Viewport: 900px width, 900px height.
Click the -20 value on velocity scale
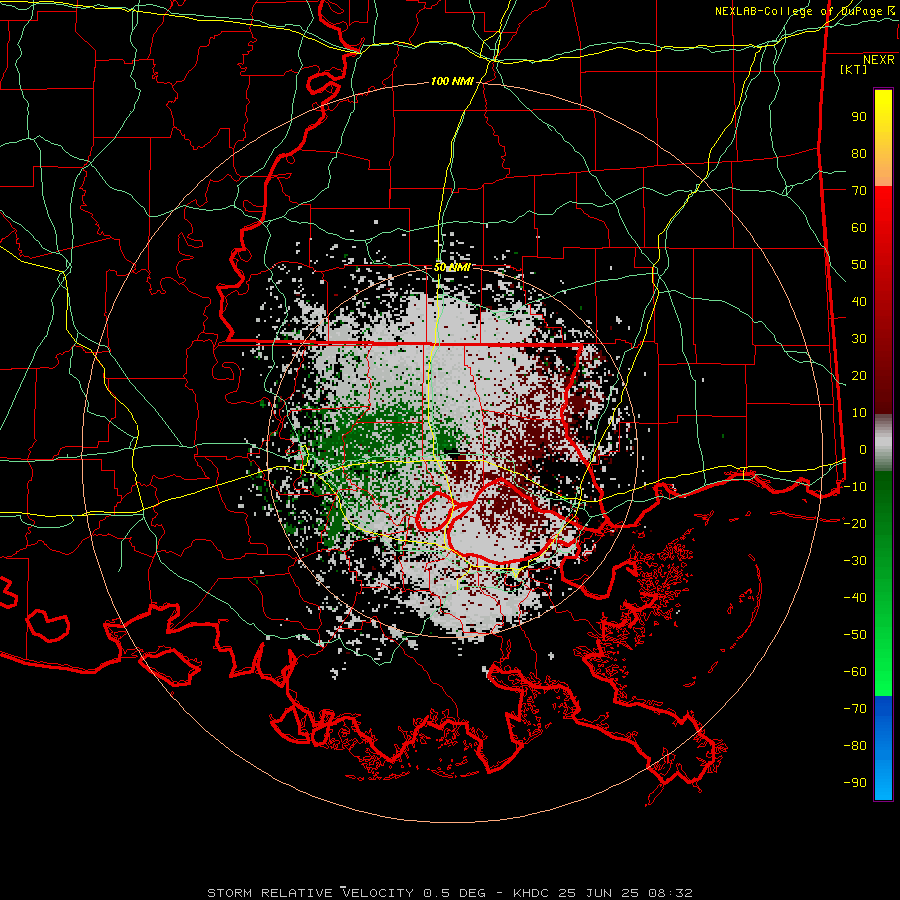pyautogui.click(x=855, y=523)
